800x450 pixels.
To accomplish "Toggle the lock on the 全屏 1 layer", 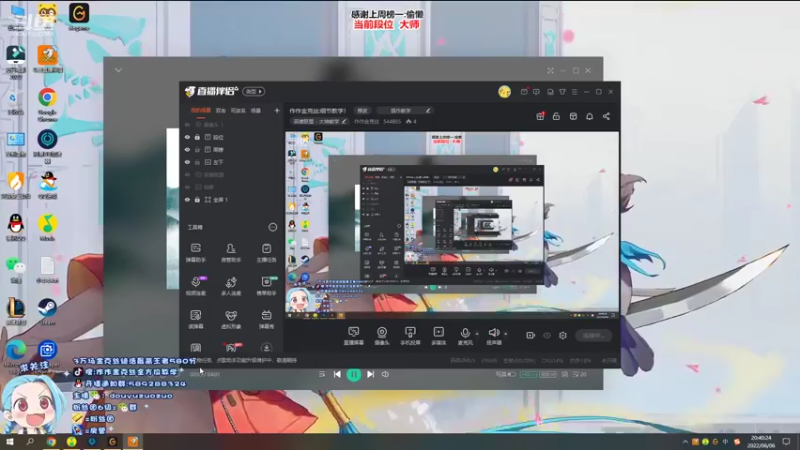I will tap(197, 199).
